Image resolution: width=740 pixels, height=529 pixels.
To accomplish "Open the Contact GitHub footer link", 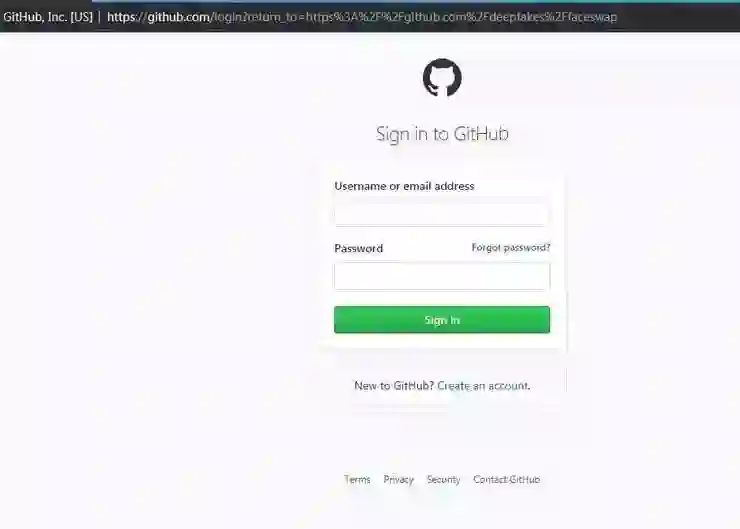I will tap(506, 479).
